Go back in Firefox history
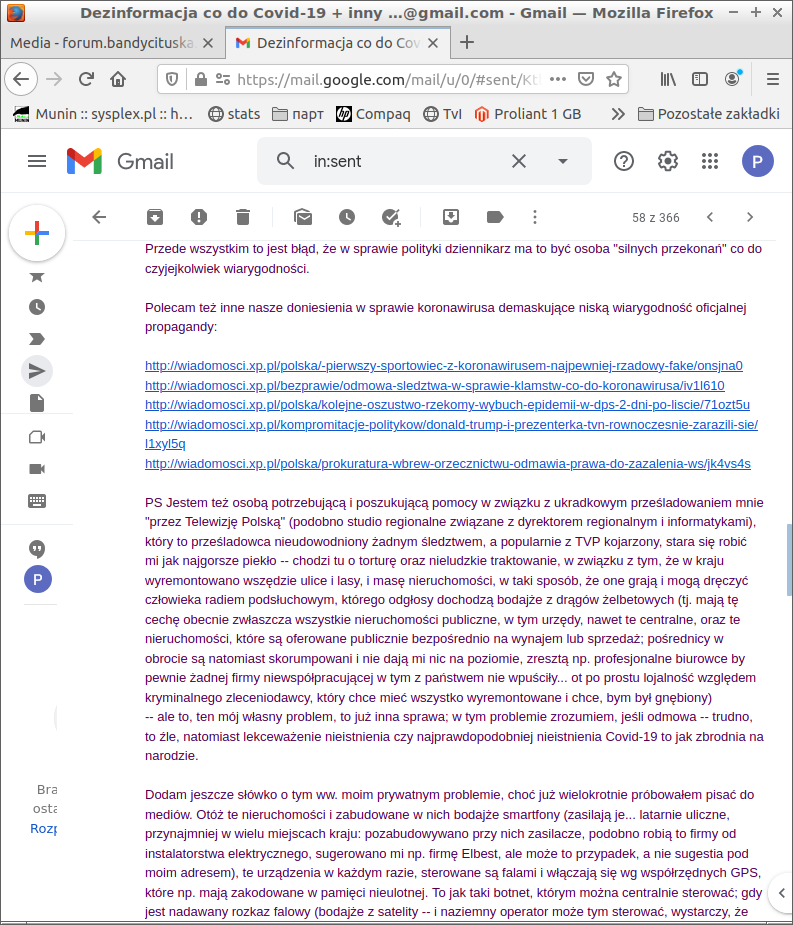 point(21,79)
